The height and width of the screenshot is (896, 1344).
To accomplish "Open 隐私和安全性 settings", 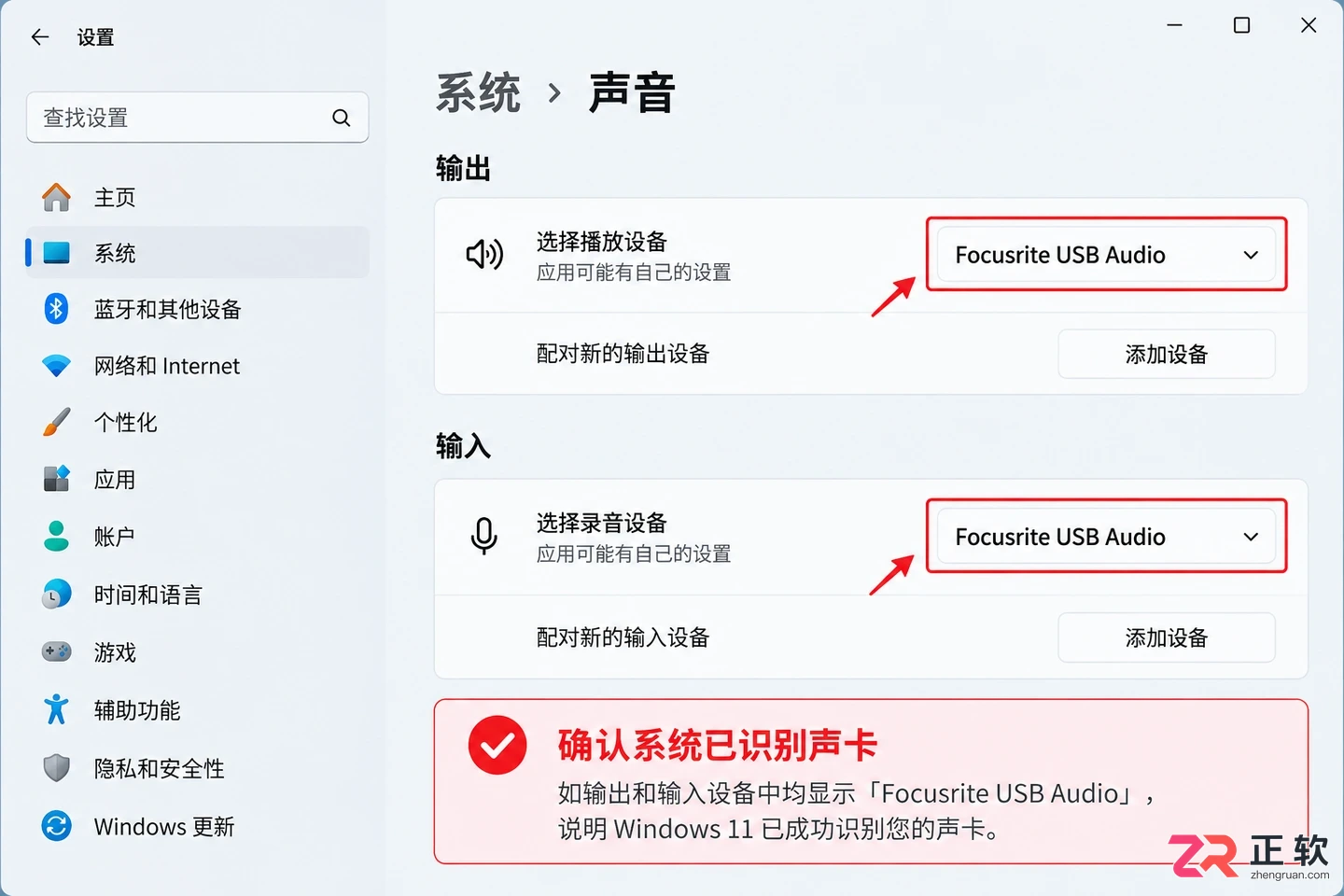I will point(197,768).
